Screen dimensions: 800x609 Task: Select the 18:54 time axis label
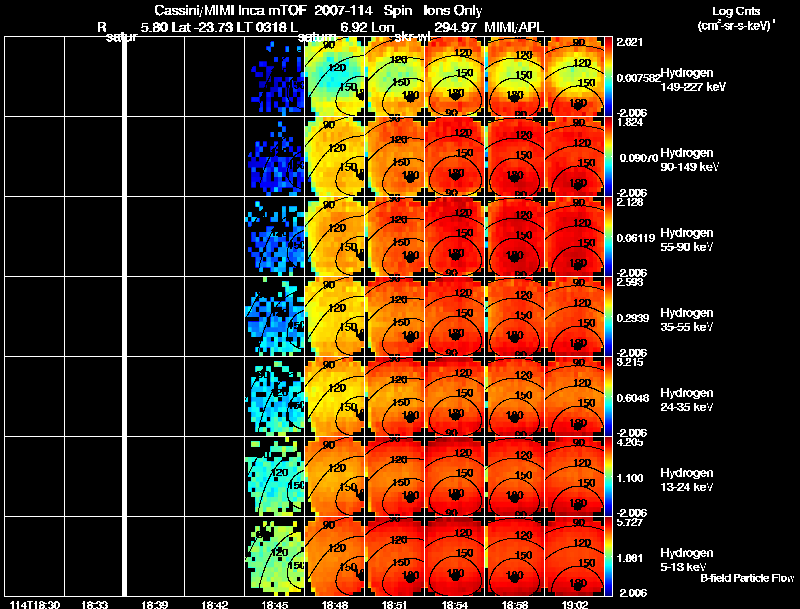[x=455, y=605]
